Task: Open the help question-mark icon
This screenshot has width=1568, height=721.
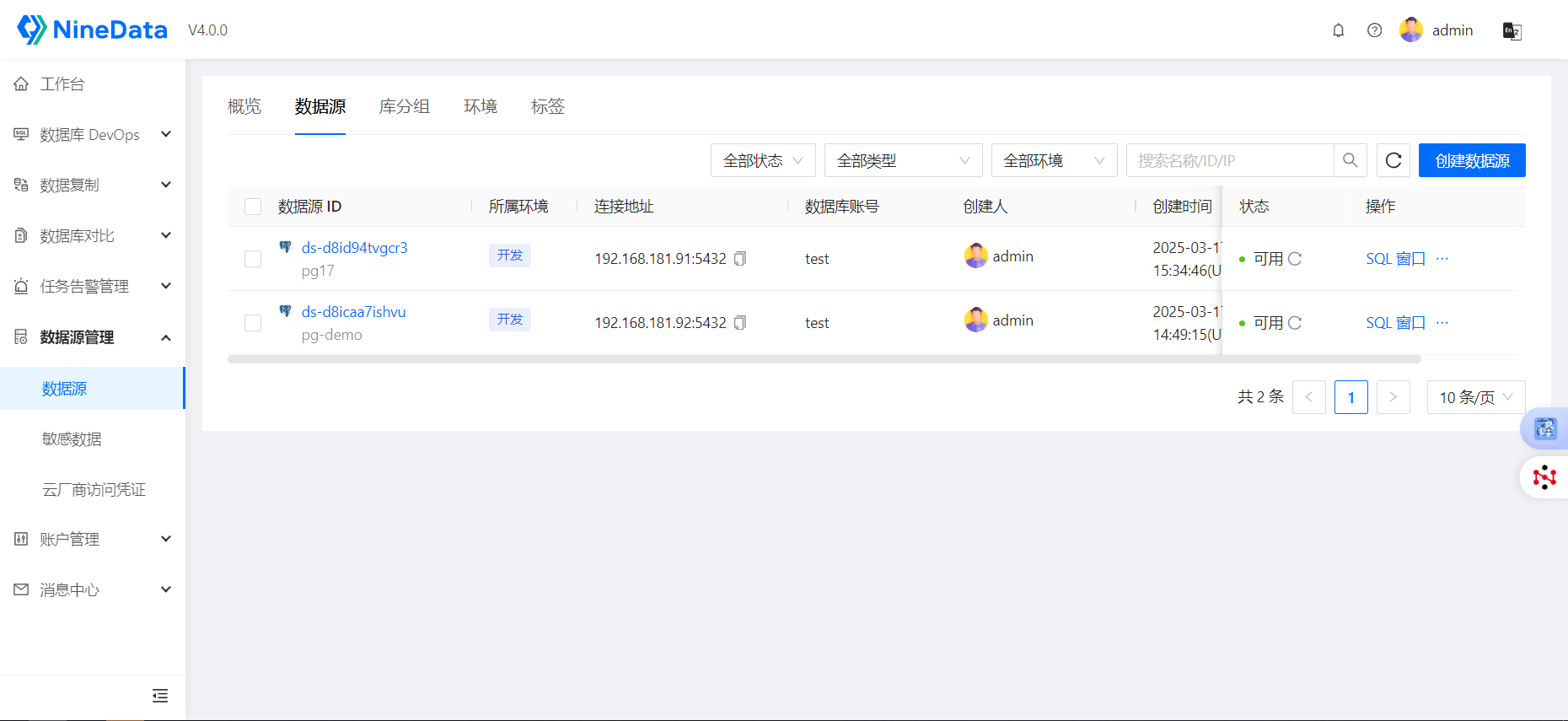Action: pyautogui.click(x=1374, y=30)
